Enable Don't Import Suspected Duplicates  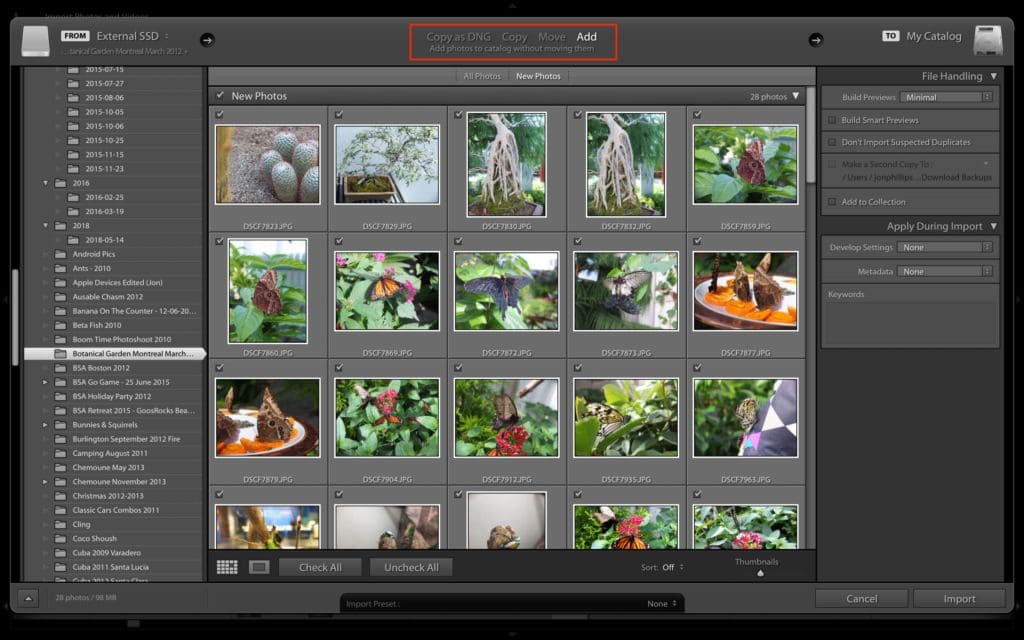(x=832, y=142)
